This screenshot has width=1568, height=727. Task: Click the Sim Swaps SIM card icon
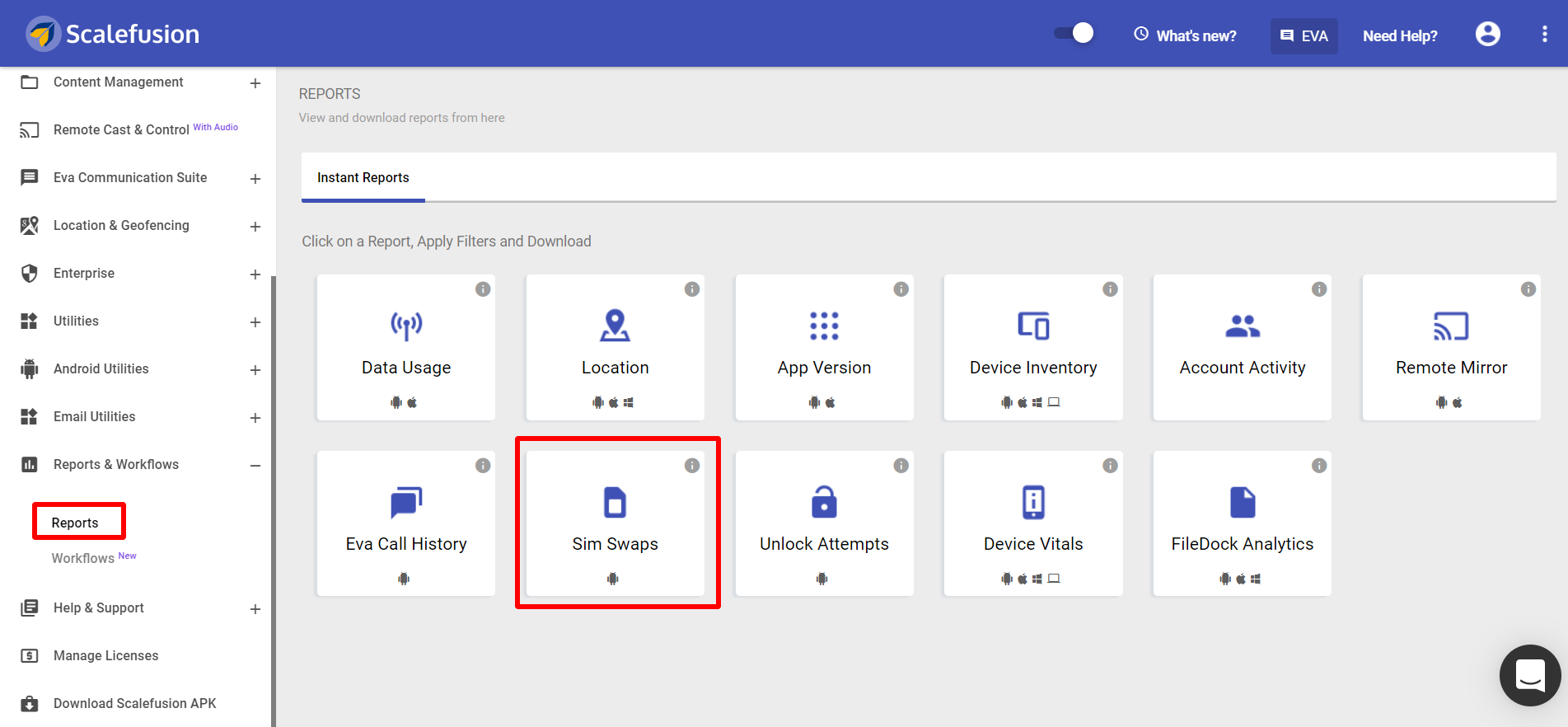[615, 502]
